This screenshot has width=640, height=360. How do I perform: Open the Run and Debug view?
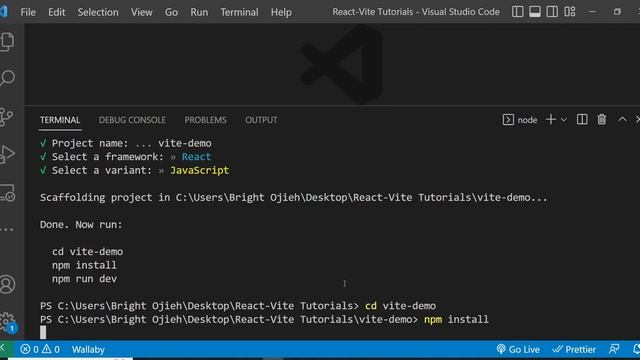click(7, 154)
